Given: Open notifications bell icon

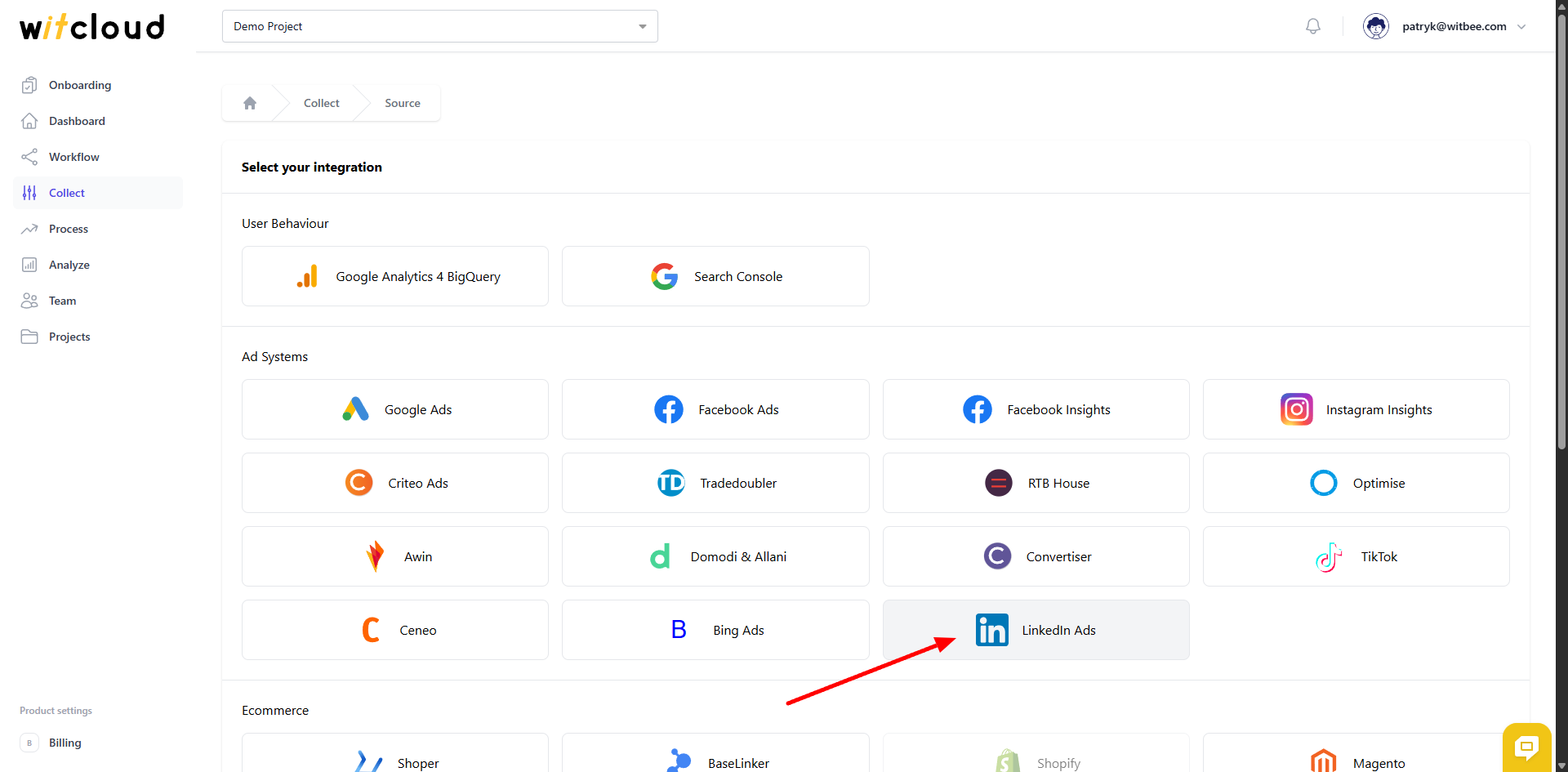Looking at the screenshot, I should click(x=1313, y=26).
